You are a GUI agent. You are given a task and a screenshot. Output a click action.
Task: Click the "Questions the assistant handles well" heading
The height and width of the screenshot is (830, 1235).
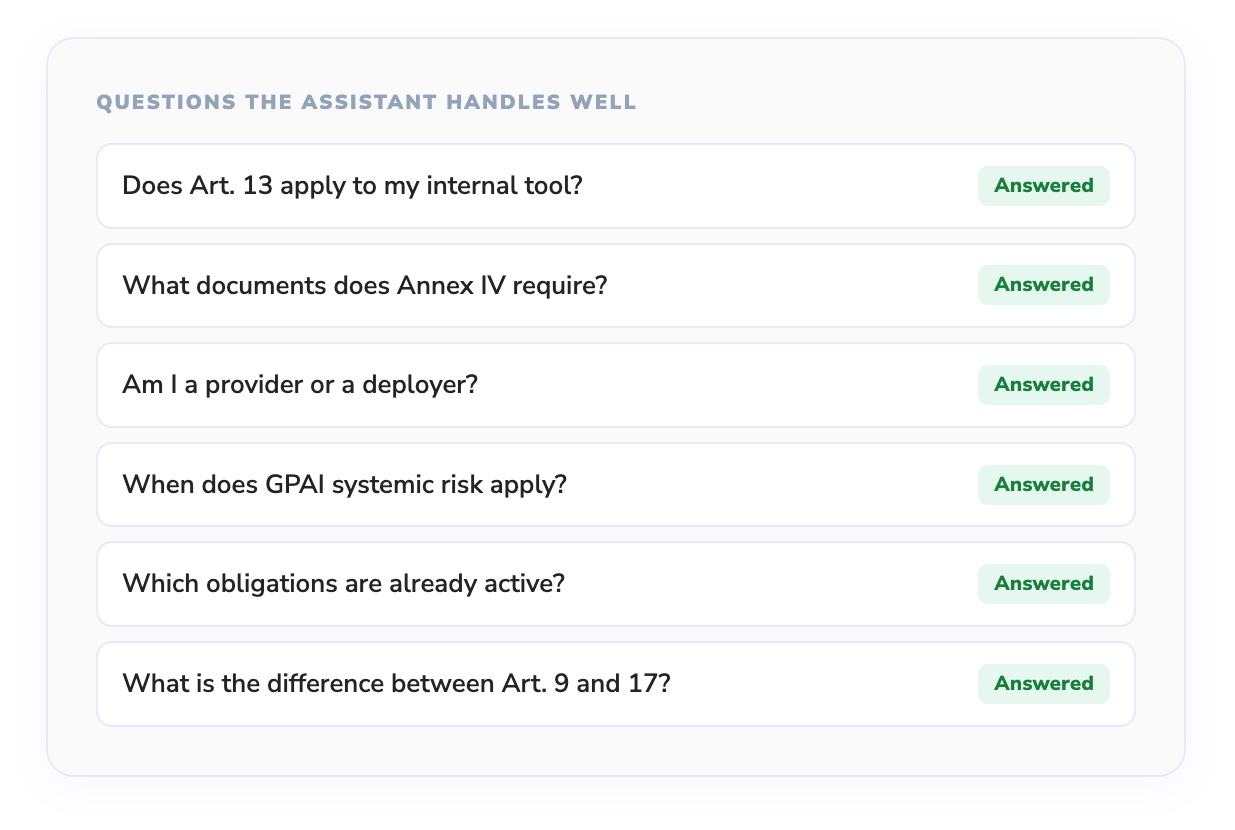(x=366, y=102)
